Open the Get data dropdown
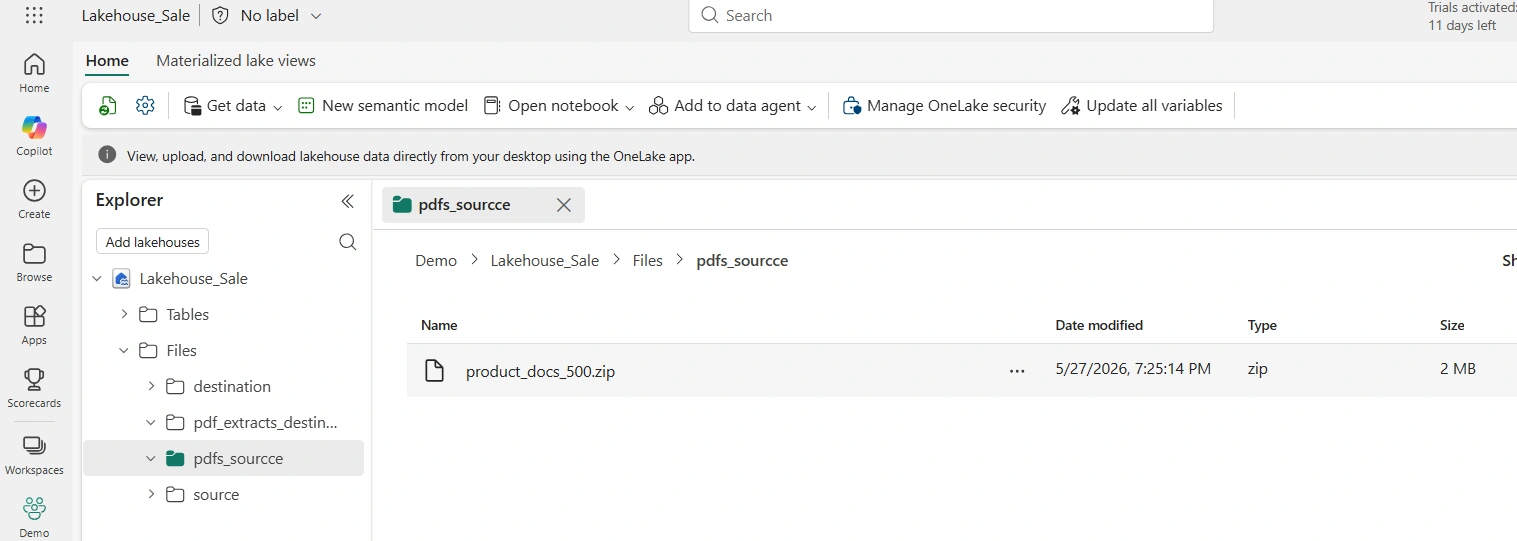This screenshot has height=541, width=1517. coord(233,106)
